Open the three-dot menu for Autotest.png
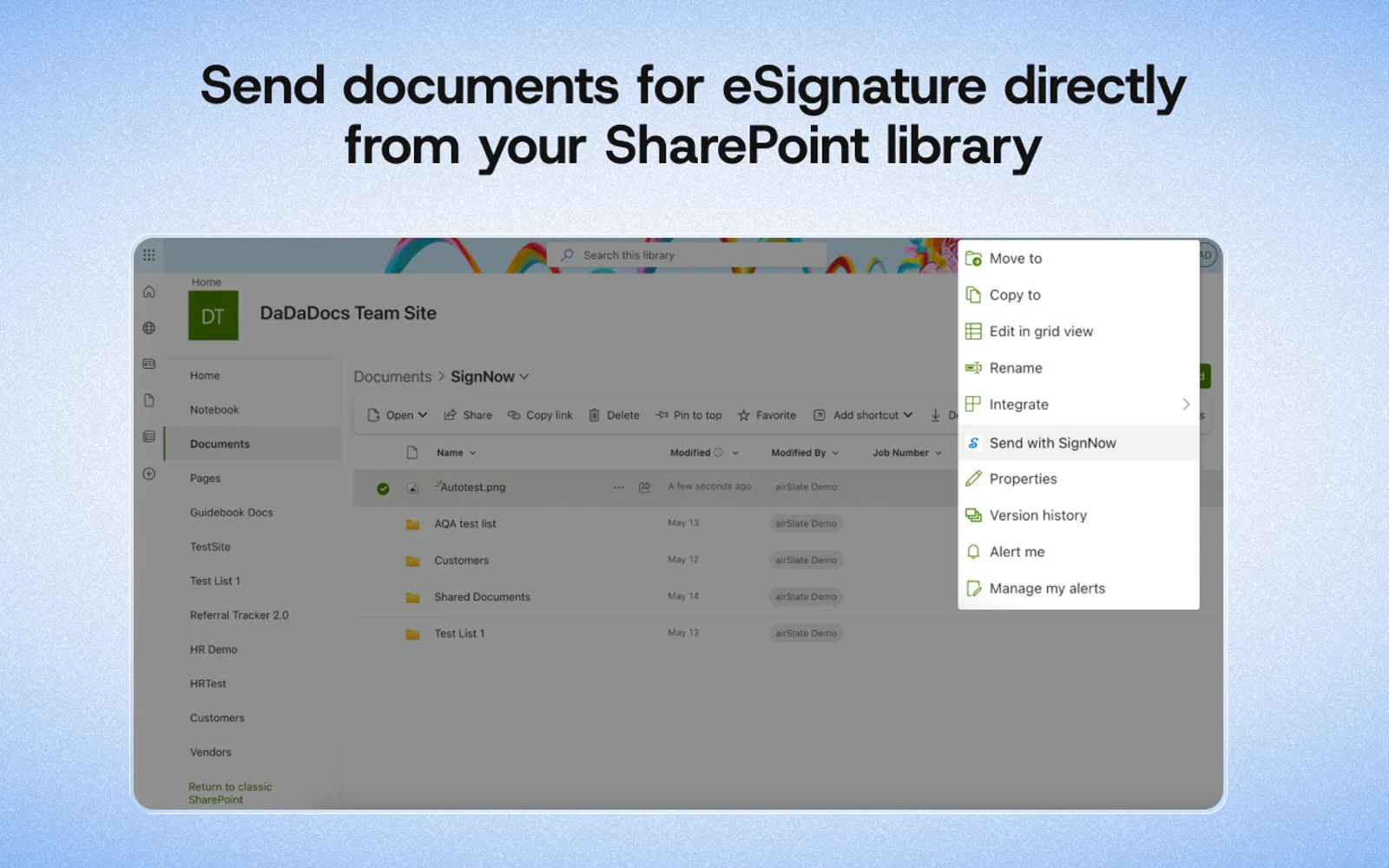This screenshot has width=1389, height=868. [619, 488]
